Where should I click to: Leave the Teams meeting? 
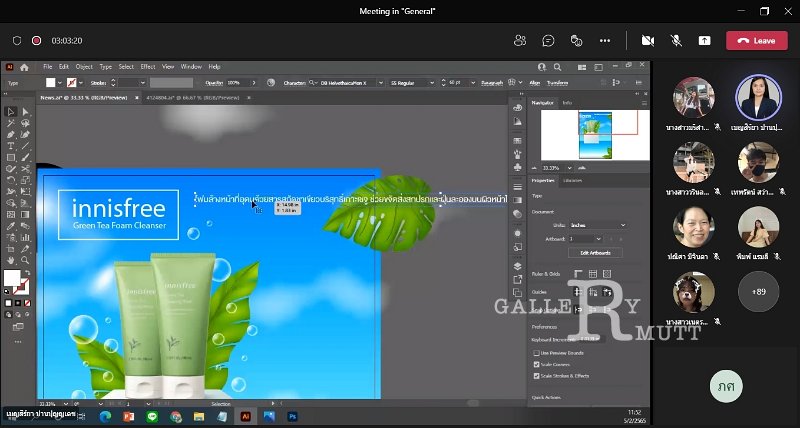757,41
